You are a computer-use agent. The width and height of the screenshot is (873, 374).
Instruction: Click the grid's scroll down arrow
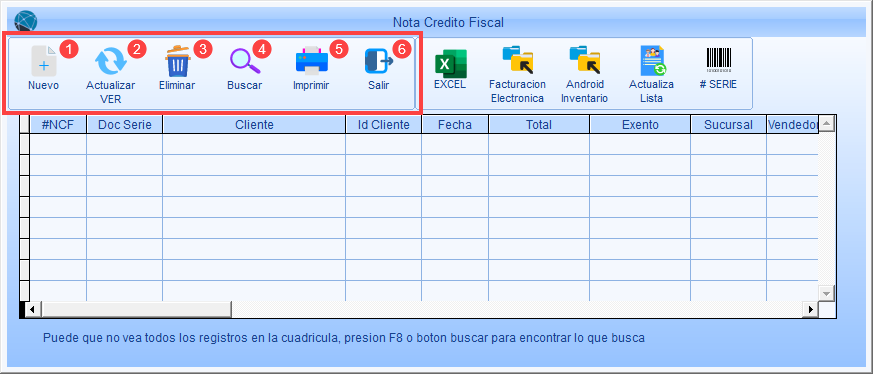[x=826, y=293]
